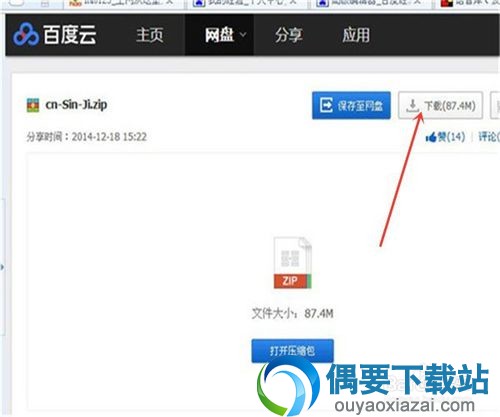Select the 网盘 tab
The height and width of the screenshot is (417, 500).
[x=219, y=35]
